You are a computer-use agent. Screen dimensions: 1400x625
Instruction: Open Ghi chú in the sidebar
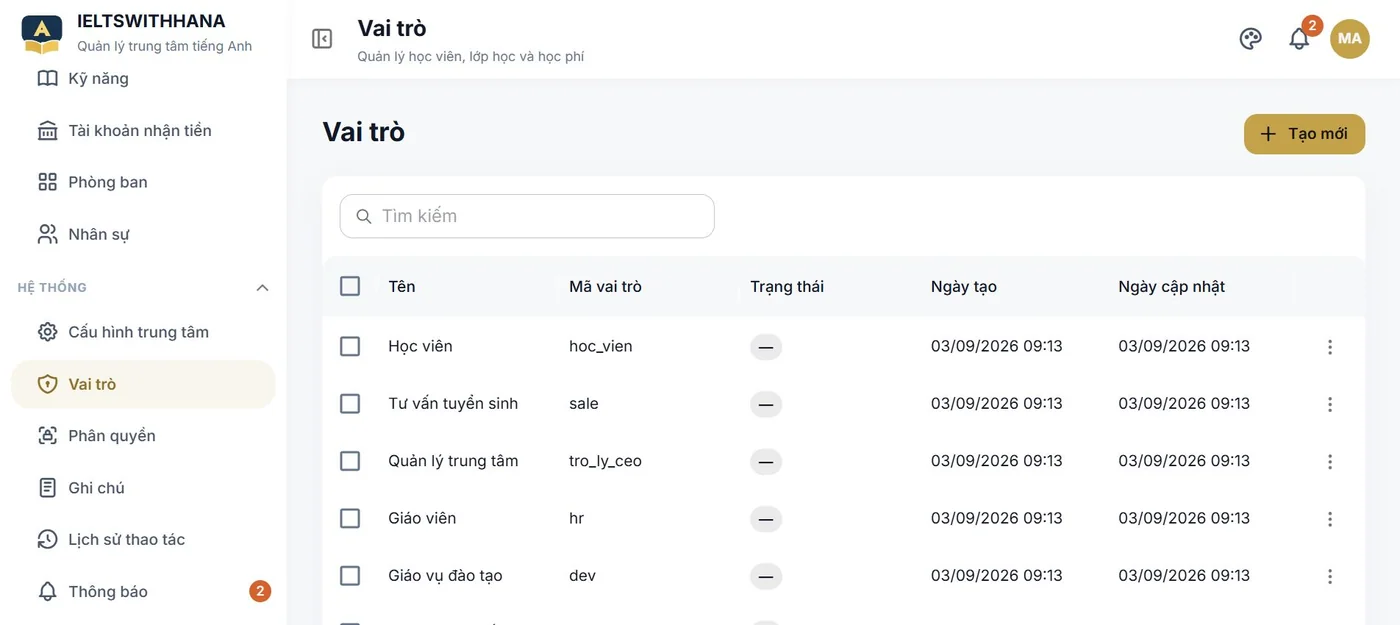tap(143, 488)
